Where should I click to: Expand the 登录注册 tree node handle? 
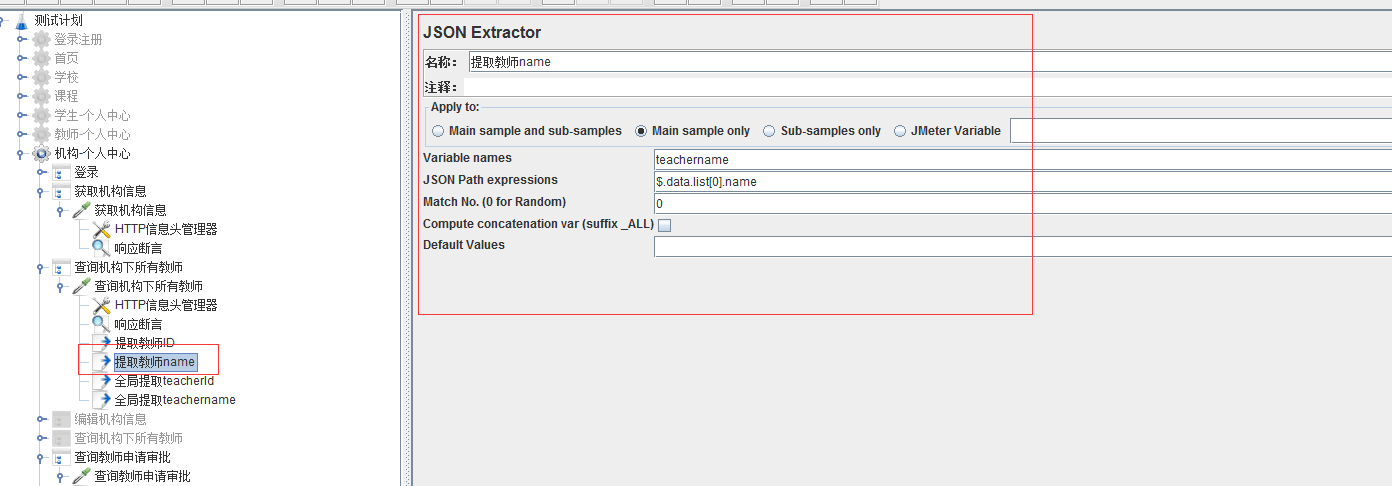pos(22,39)
